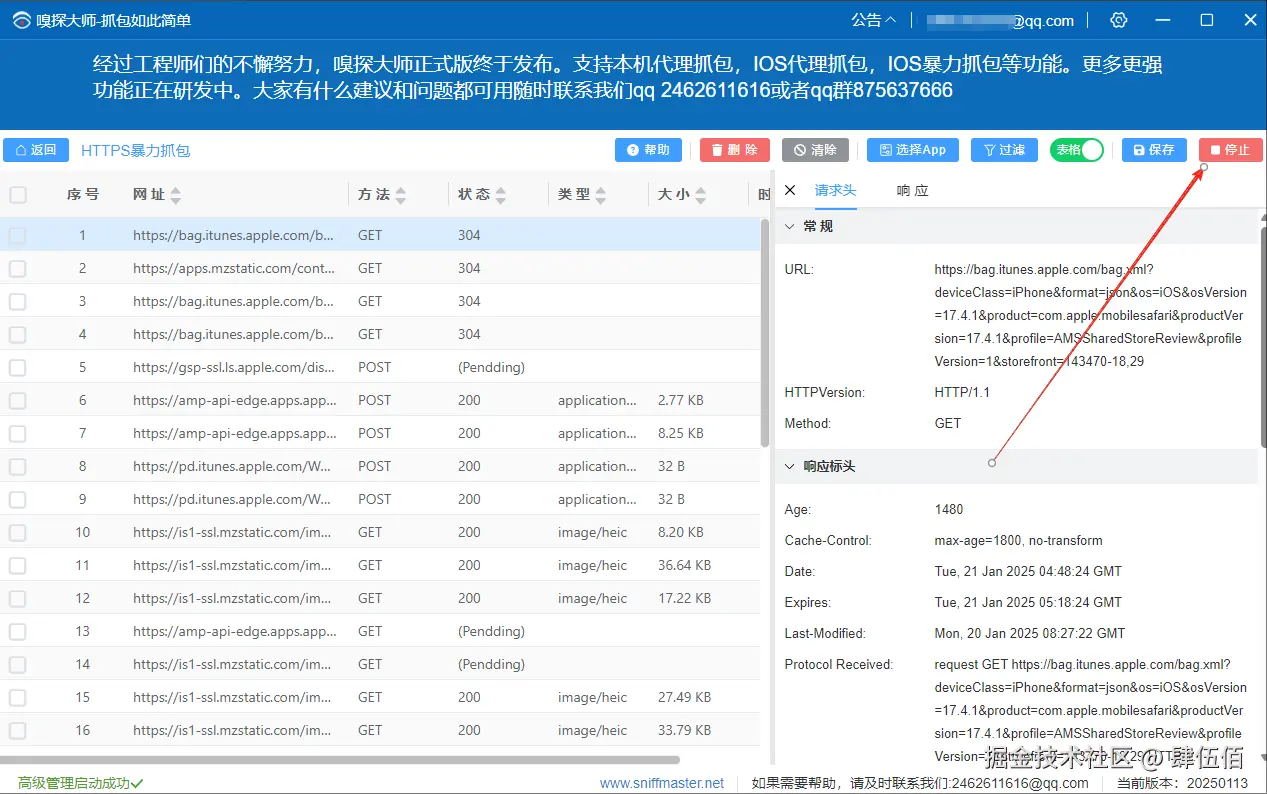
Task: Click the 高级管理启动成功 status message
Action: click(80, 783)
